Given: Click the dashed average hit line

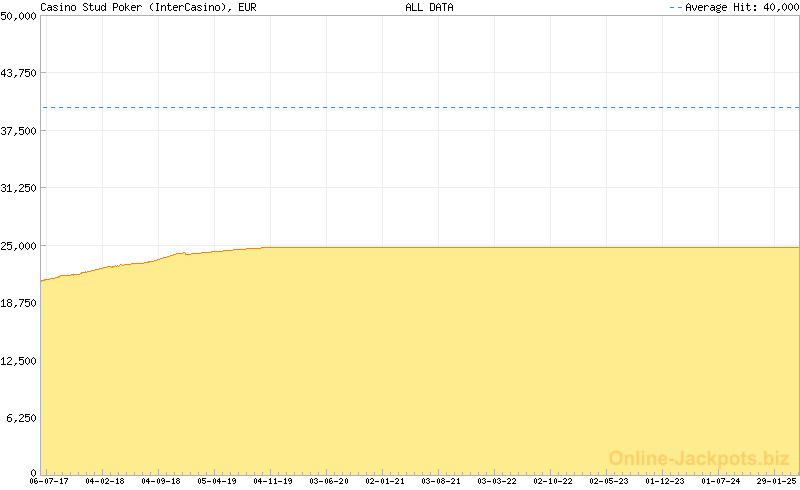Looking at the screenshot, I should click(420, 107).
